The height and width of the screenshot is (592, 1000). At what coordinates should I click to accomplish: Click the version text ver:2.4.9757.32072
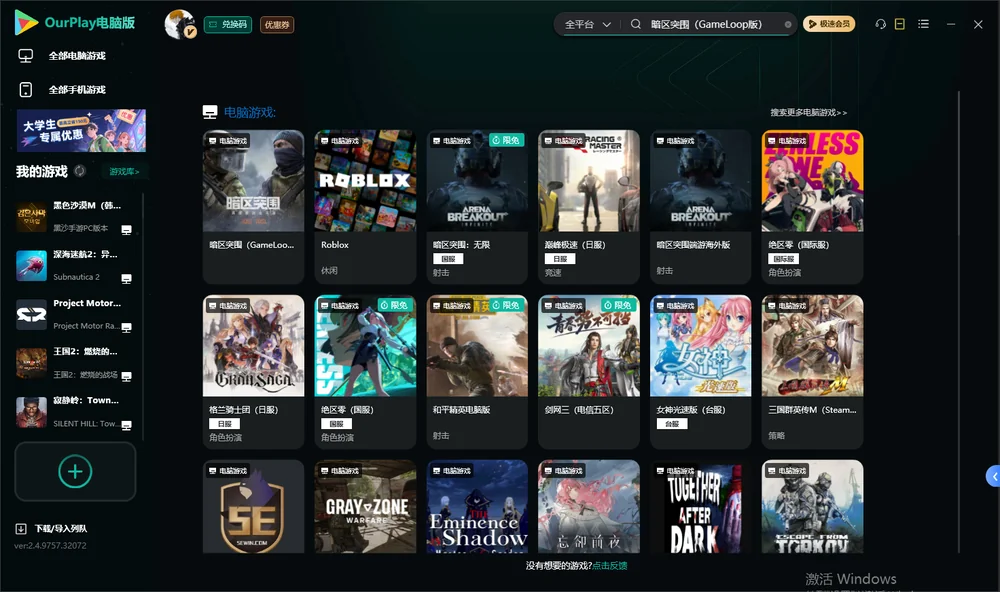point(50,545)
